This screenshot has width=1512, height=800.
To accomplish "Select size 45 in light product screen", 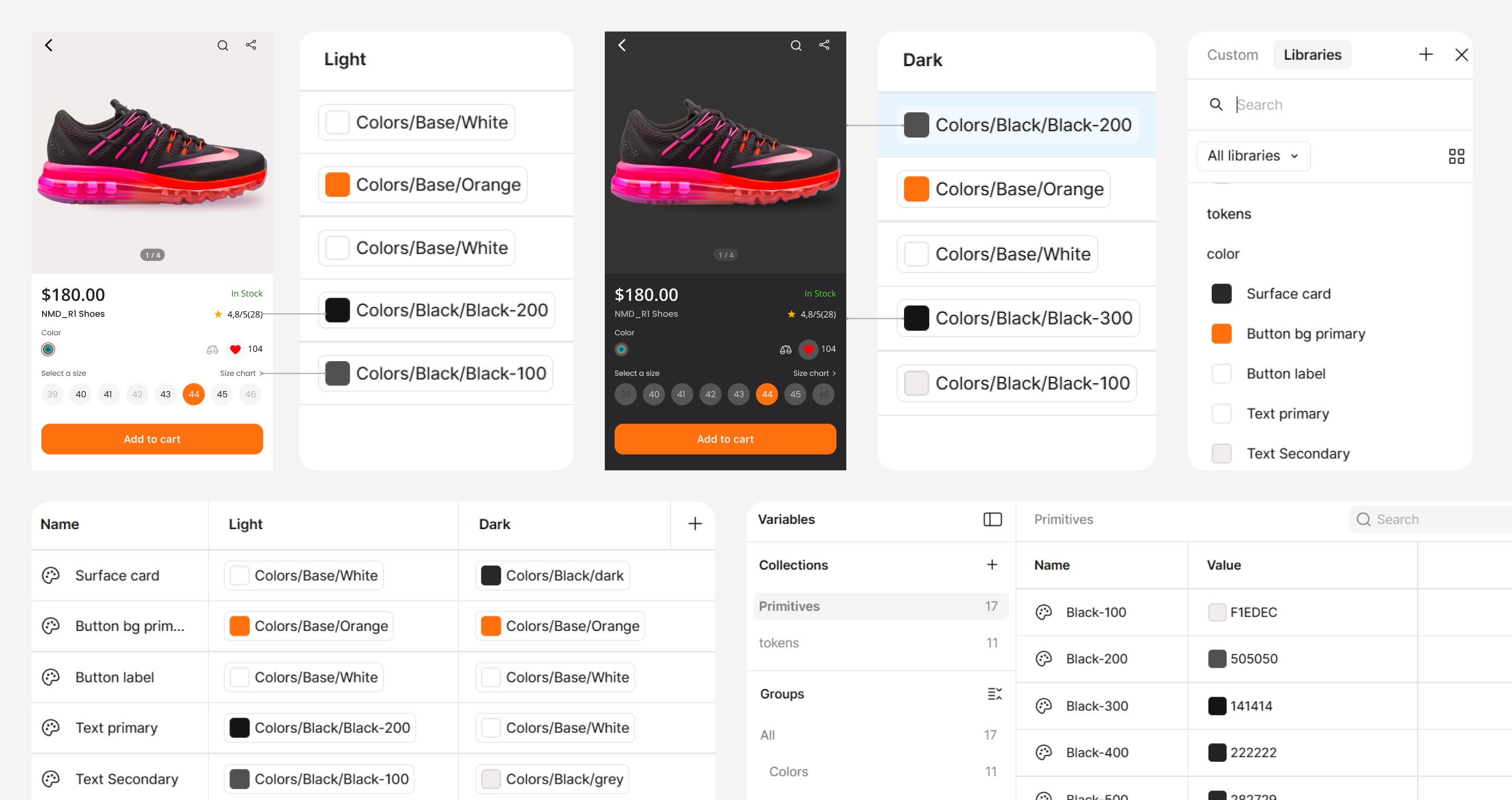I will point(222,394).
